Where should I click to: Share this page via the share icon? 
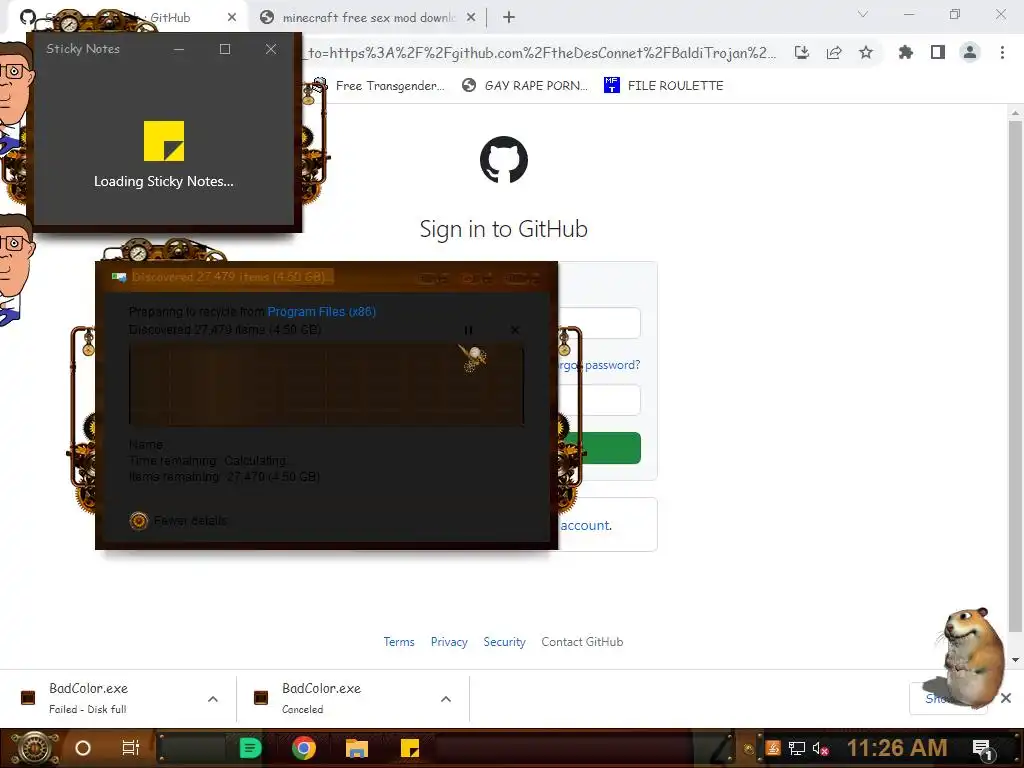click(x=834, y=52)
